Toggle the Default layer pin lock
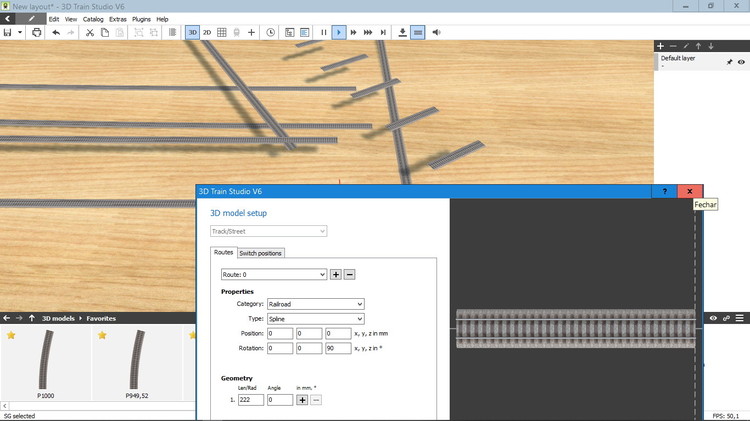 click(x=729, y=62)
